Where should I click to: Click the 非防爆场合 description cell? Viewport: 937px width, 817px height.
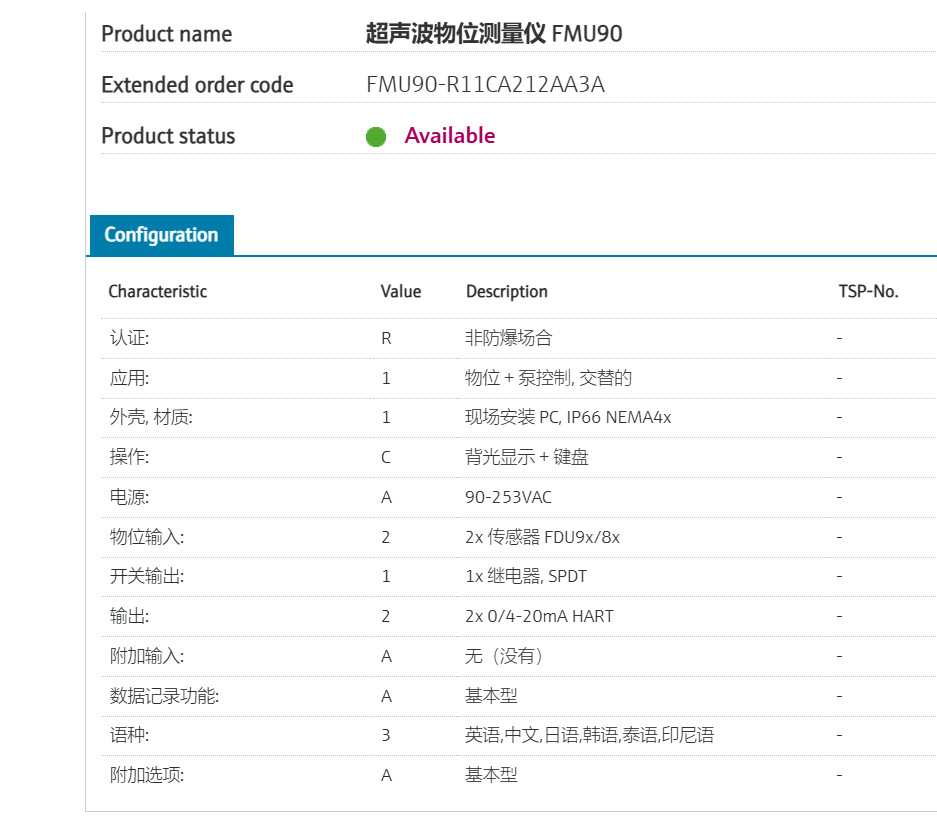[508, 338]
